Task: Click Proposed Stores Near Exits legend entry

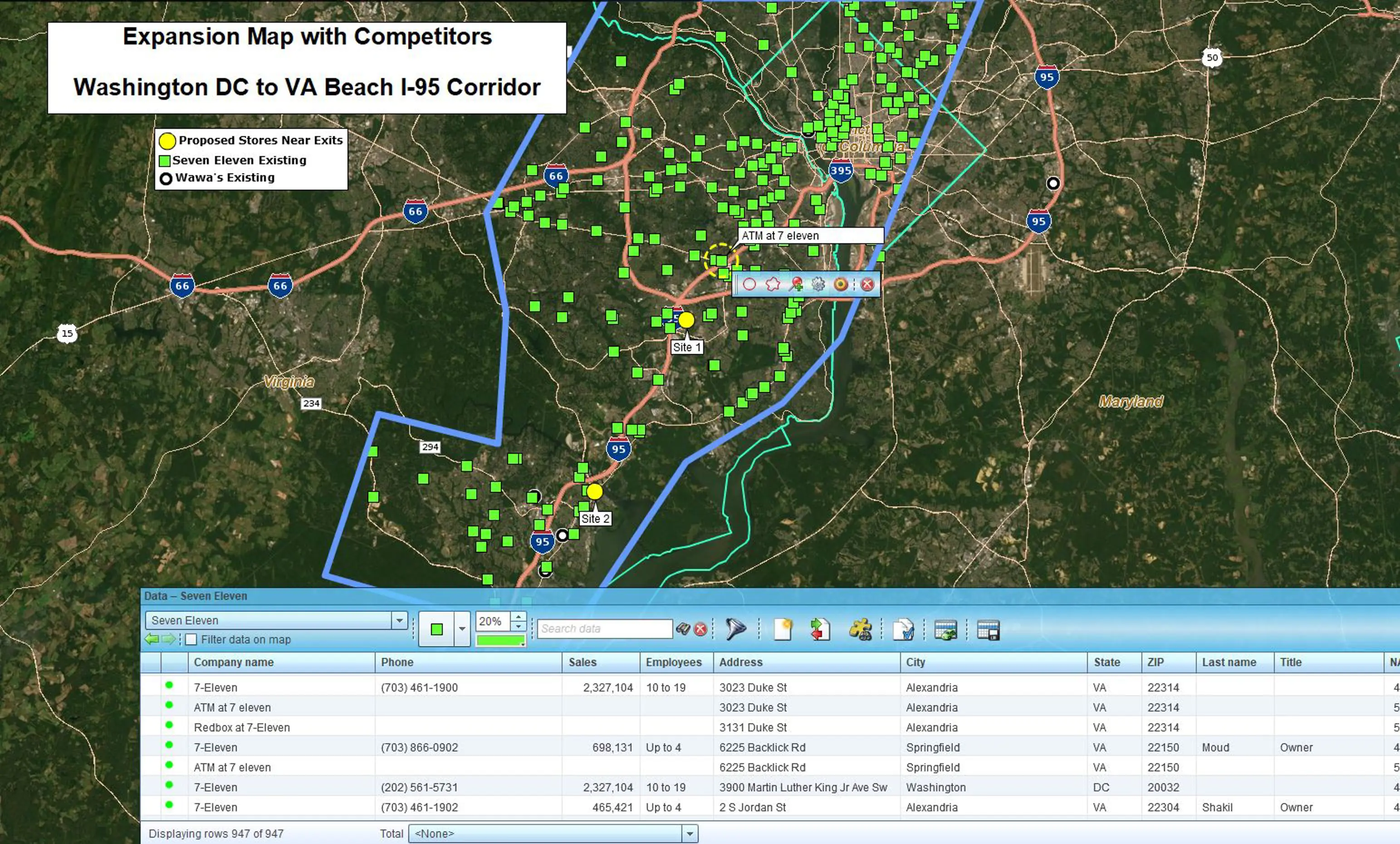Action: pos(250,140)
